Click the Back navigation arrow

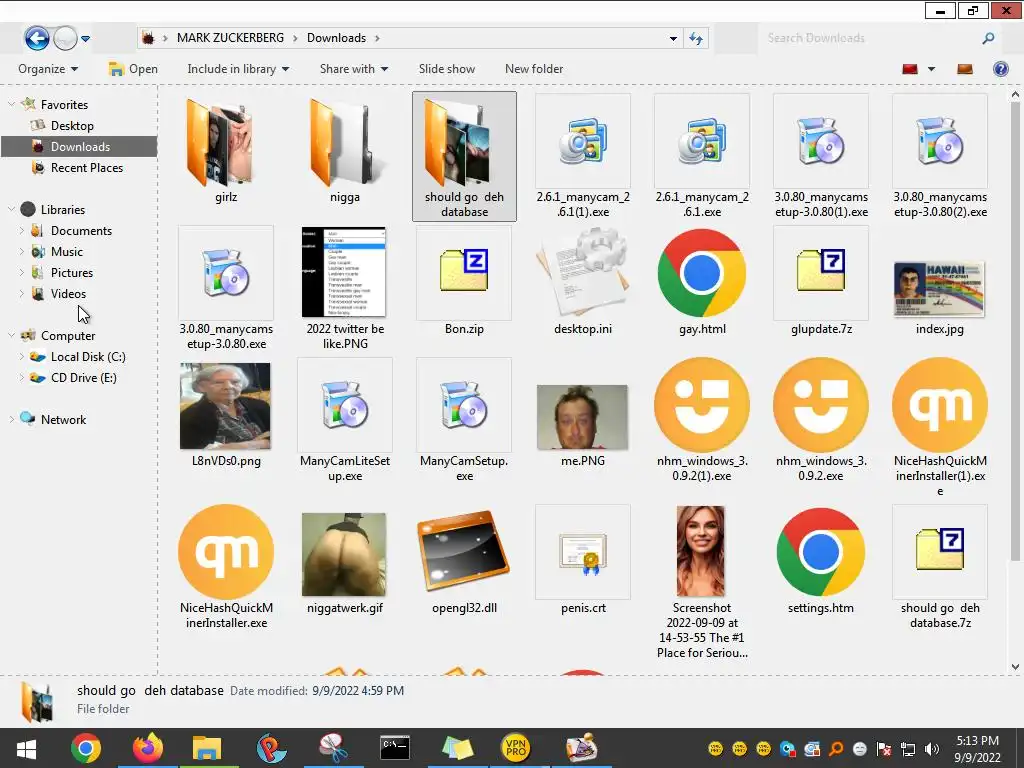(37, 39)
